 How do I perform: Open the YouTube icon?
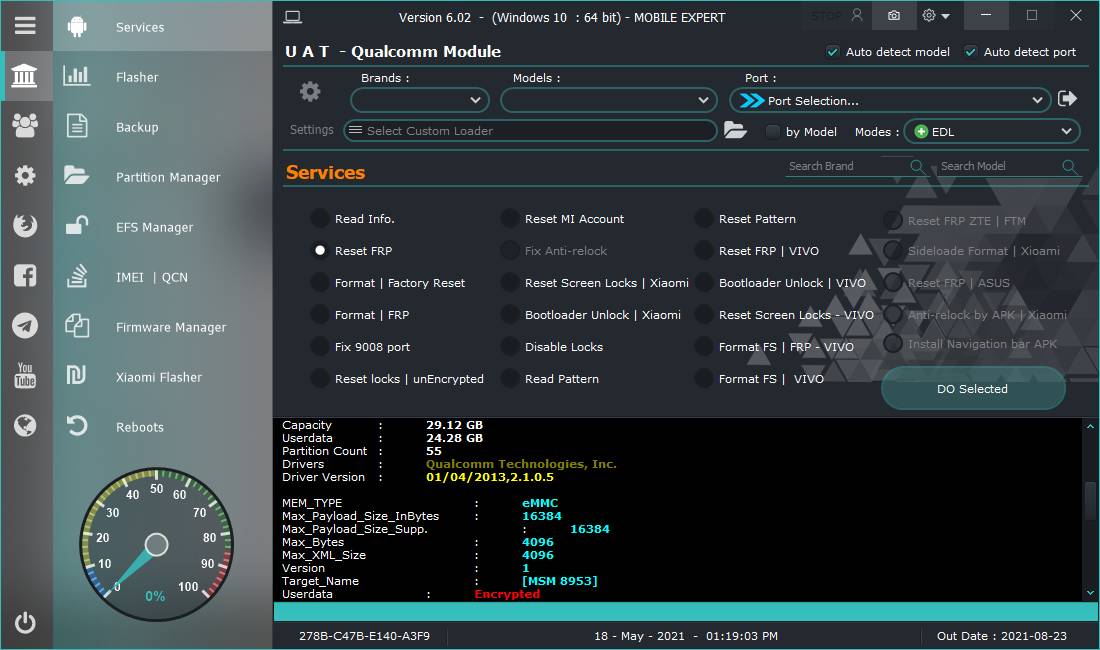click(x=25, y=375)
